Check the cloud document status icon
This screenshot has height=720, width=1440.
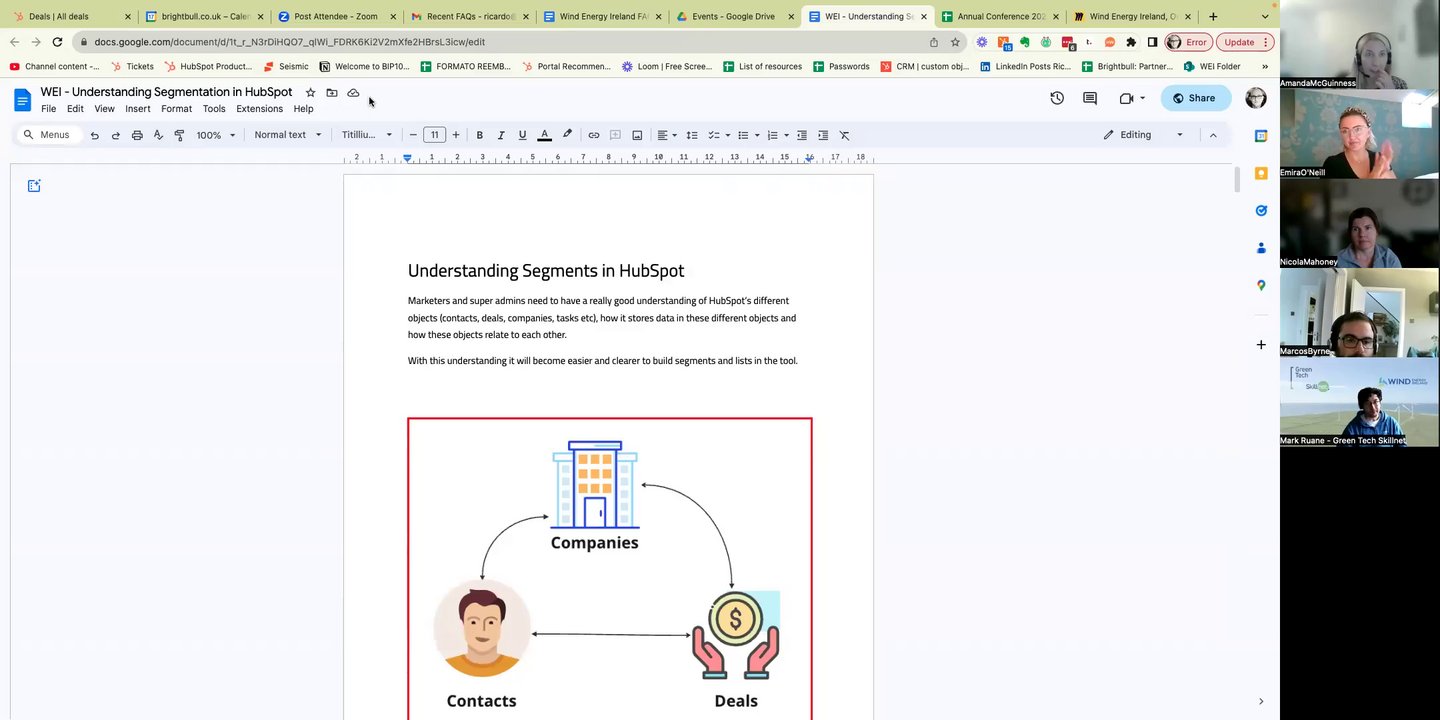(x=353, y=93)
